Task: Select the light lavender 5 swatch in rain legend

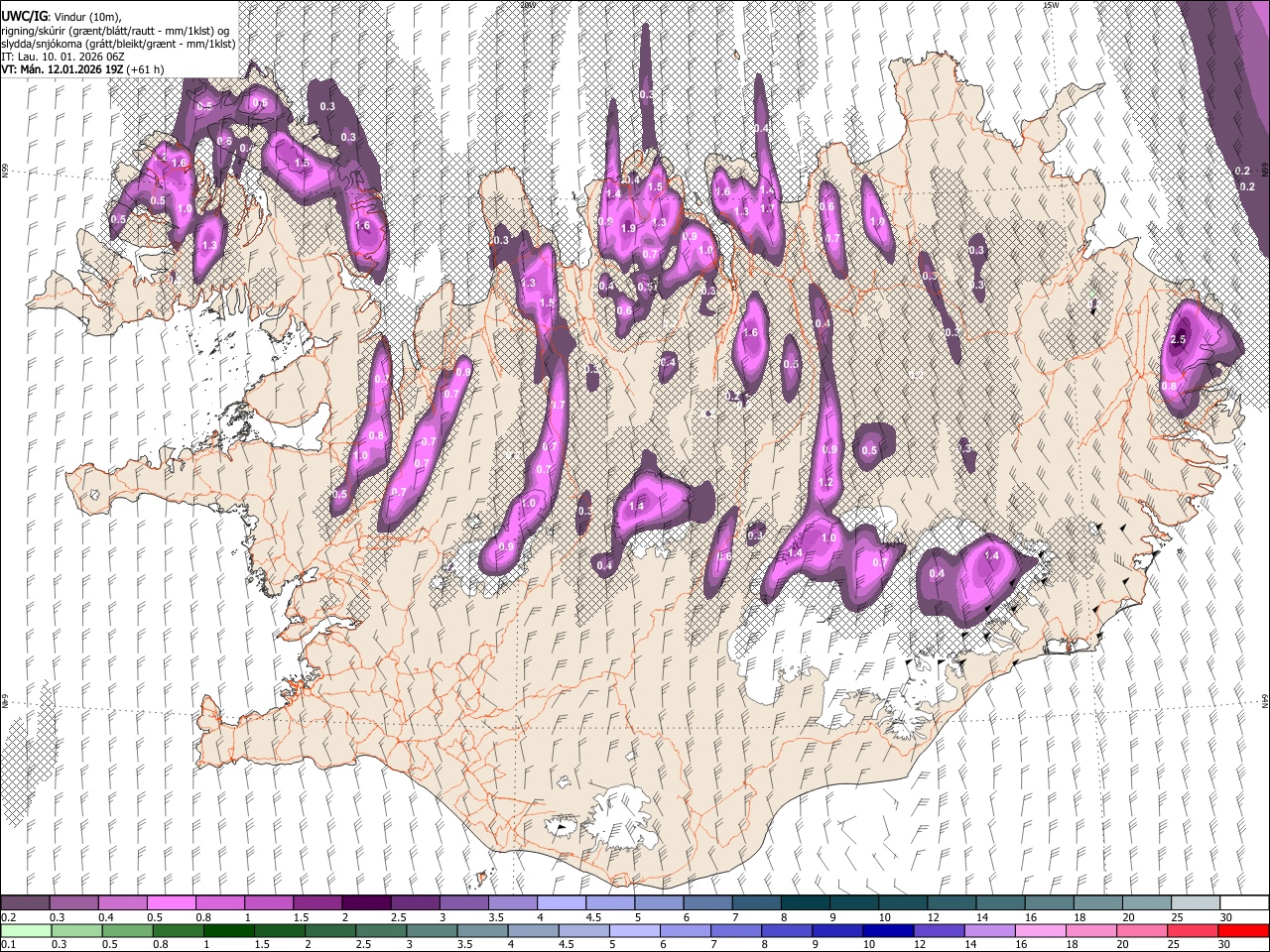Action: pos(635,930)
